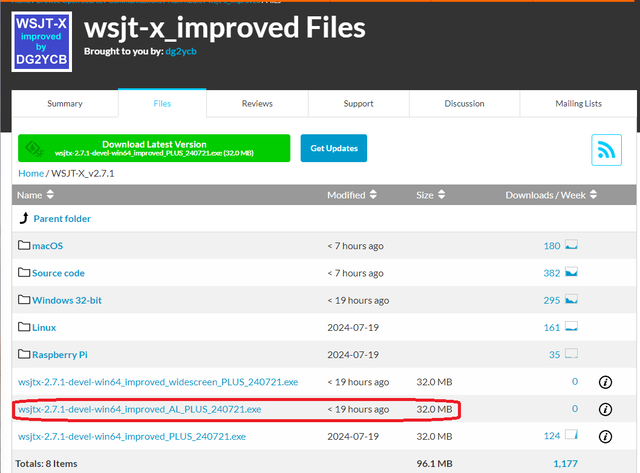Select the 'WSJT-X_v2.7.1' breadcrumb text
The image size is (640, 473).
pos(83,173)
